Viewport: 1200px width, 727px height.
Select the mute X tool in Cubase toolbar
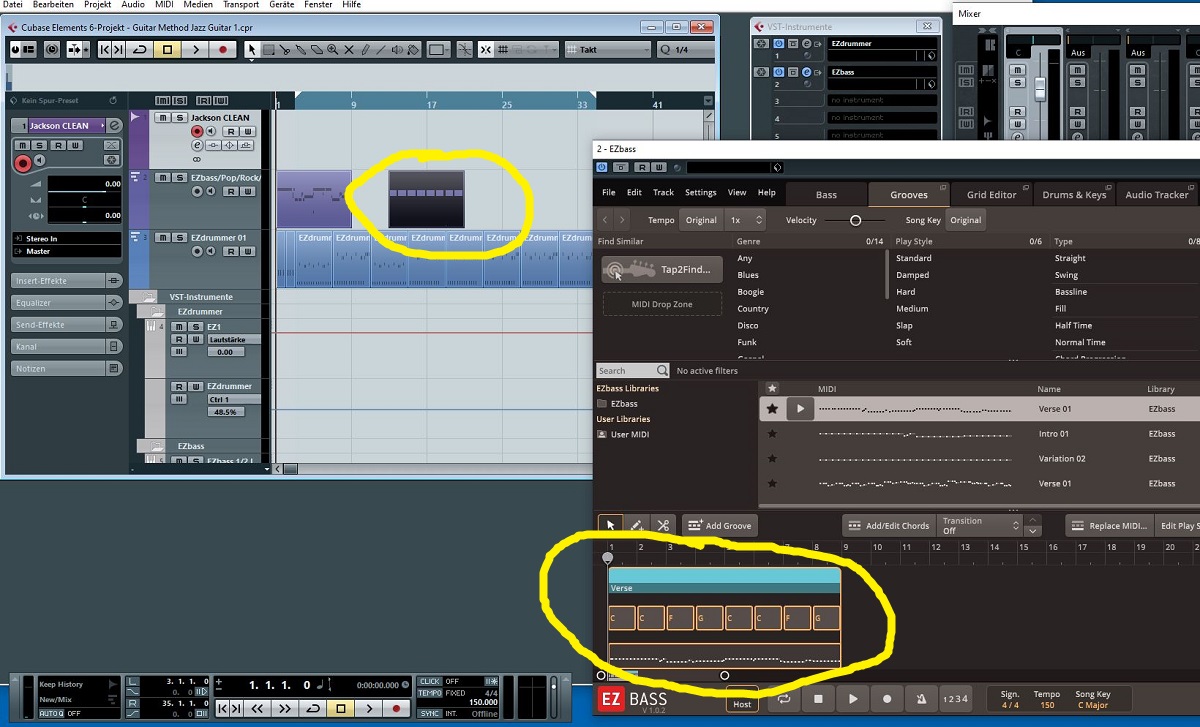[x=349, y=49]
